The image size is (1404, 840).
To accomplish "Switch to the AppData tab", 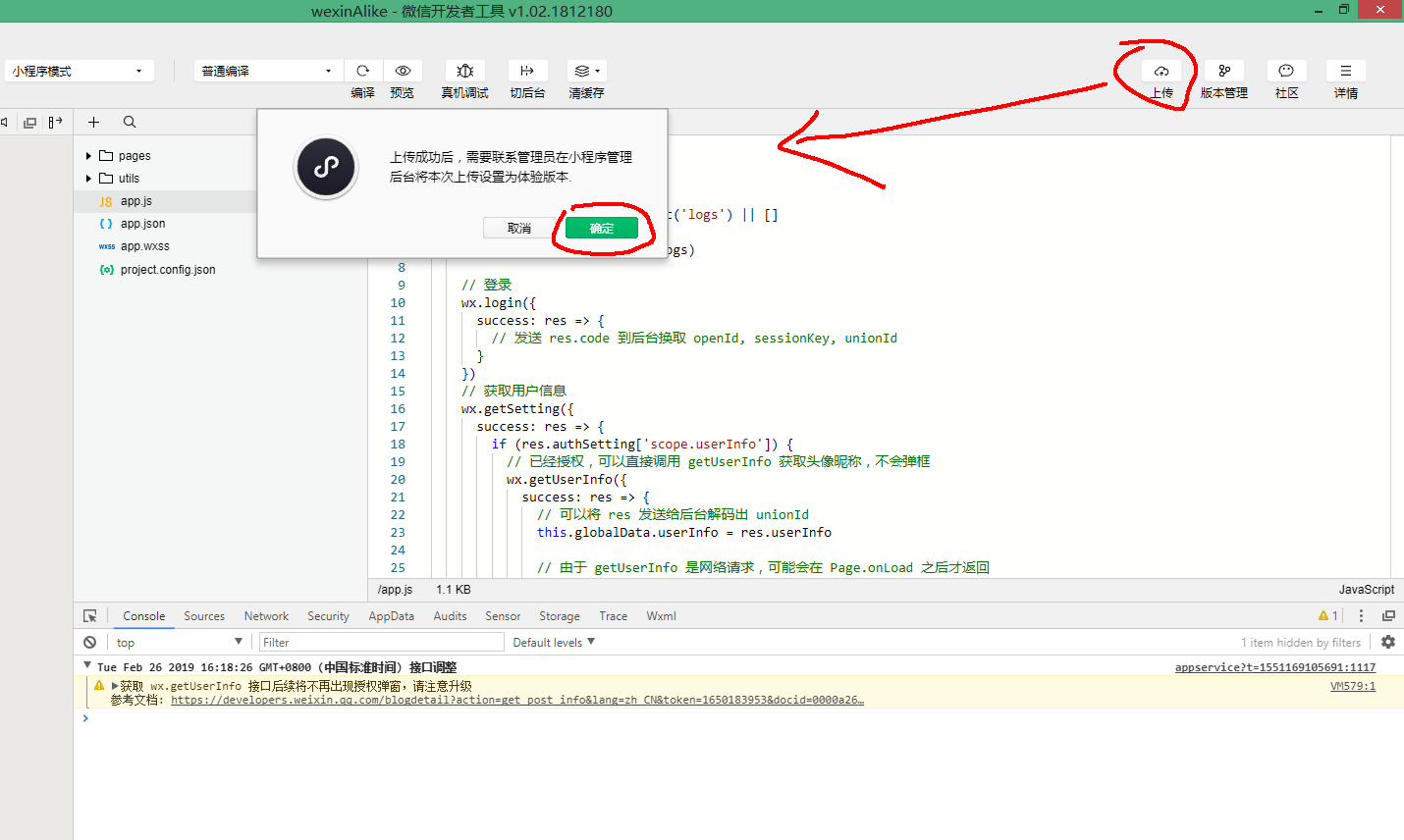I will click(391, 616).
